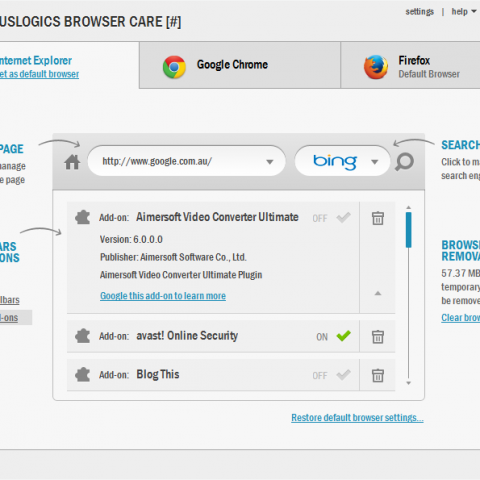This screenshot has height=480, width=480.
Task: Delete the Aimersoft Video Converter Ultimate add-on
Action: tap(378, 218)
